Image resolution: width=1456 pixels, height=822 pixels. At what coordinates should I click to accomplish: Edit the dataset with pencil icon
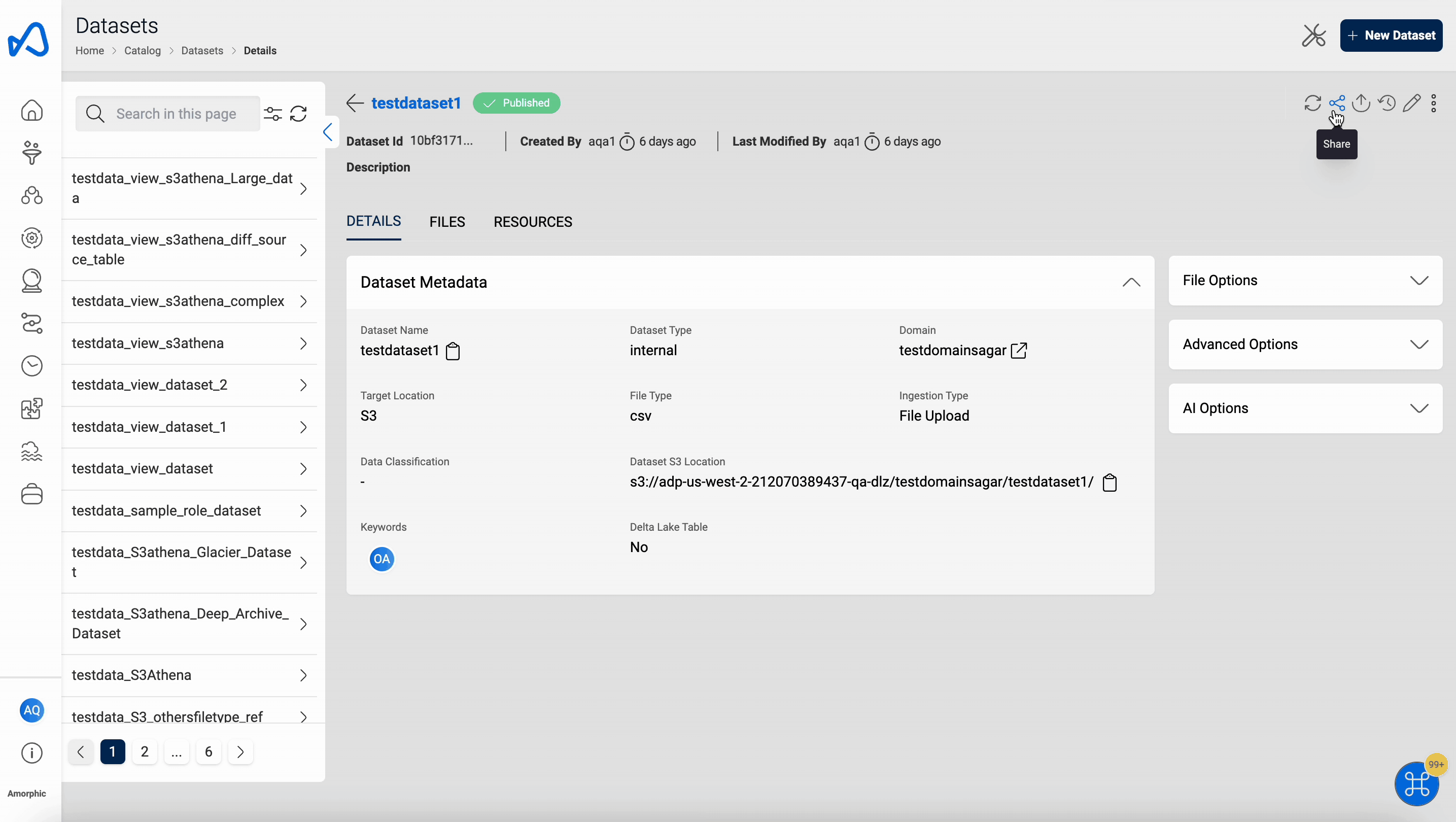click(x=1411, y=103)
